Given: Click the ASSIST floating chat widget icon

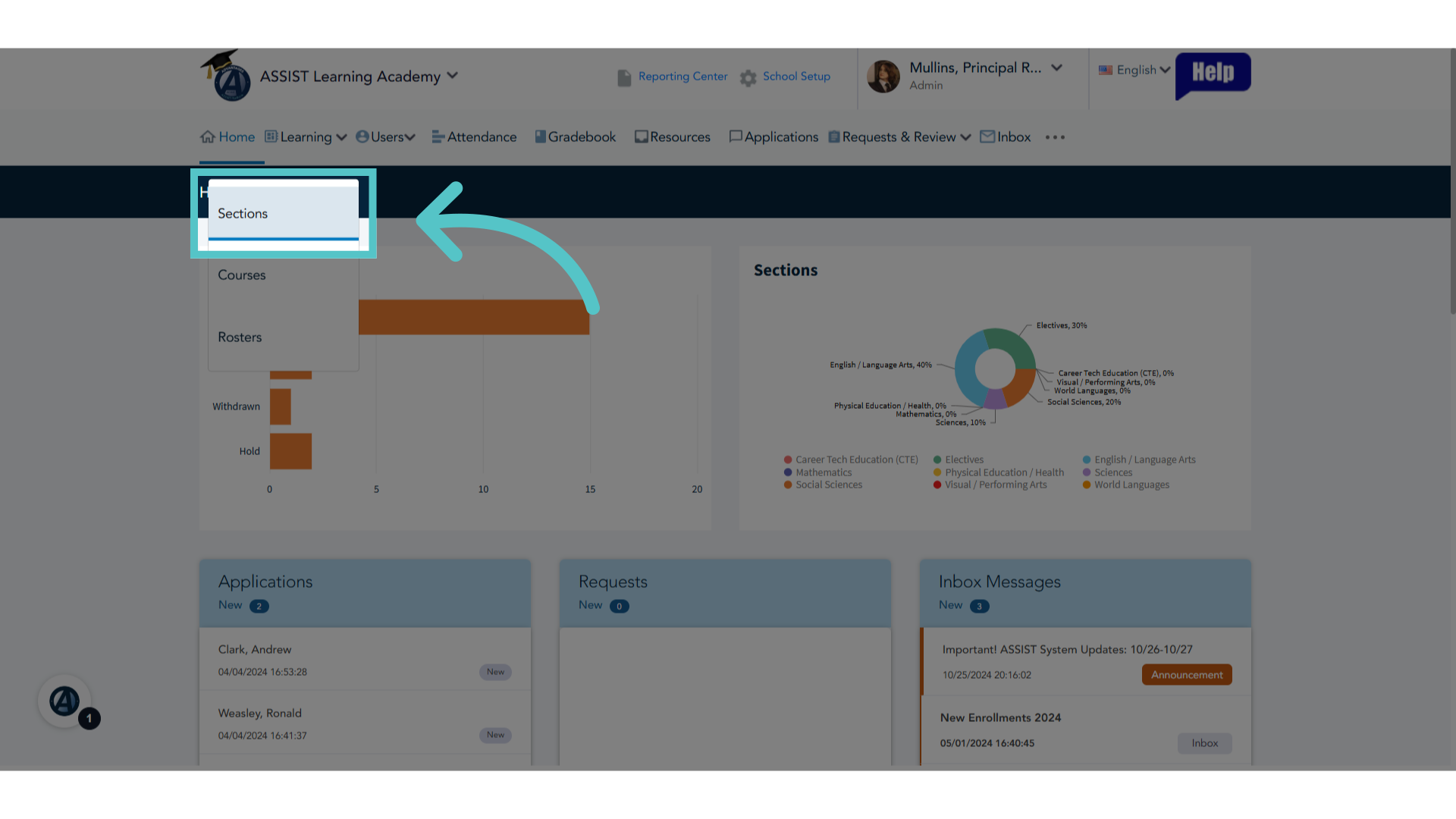Looking at the screenshot, I should coord(64,701).
